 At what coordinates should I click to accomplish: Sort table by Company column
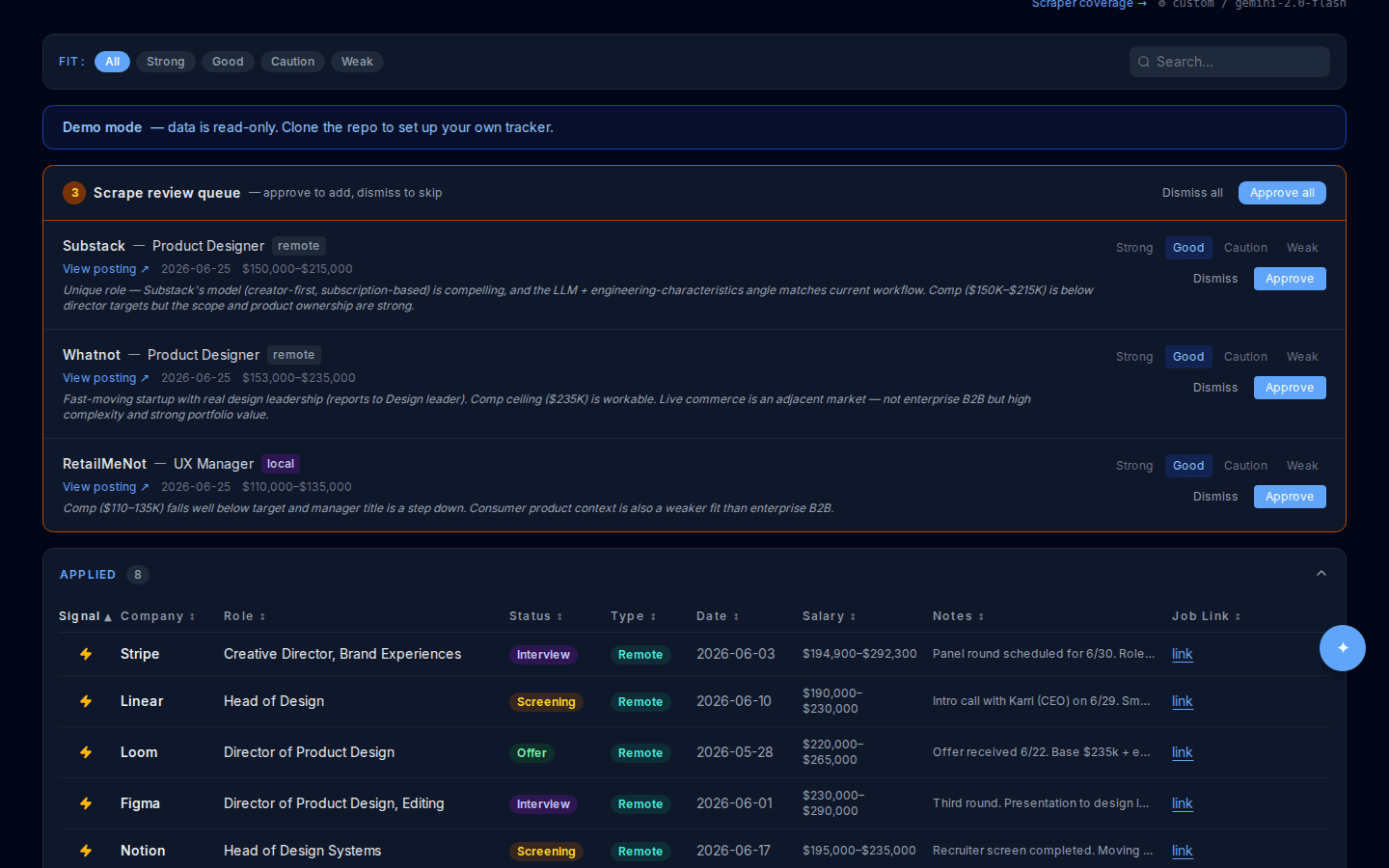(158, 616)
